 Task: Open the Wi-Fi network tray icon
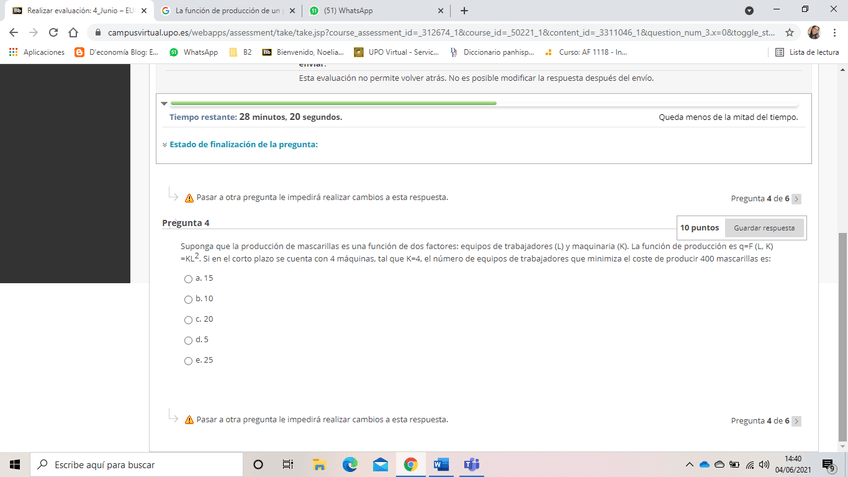tap(750, 465)
